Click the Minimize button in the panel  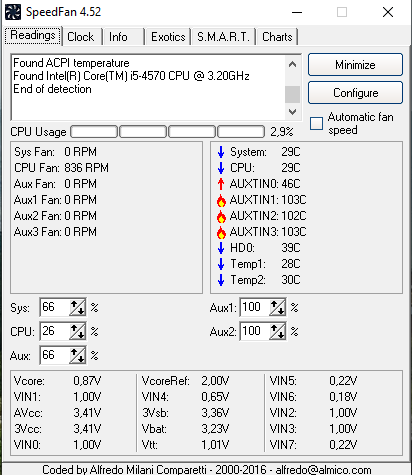[355, 65]
